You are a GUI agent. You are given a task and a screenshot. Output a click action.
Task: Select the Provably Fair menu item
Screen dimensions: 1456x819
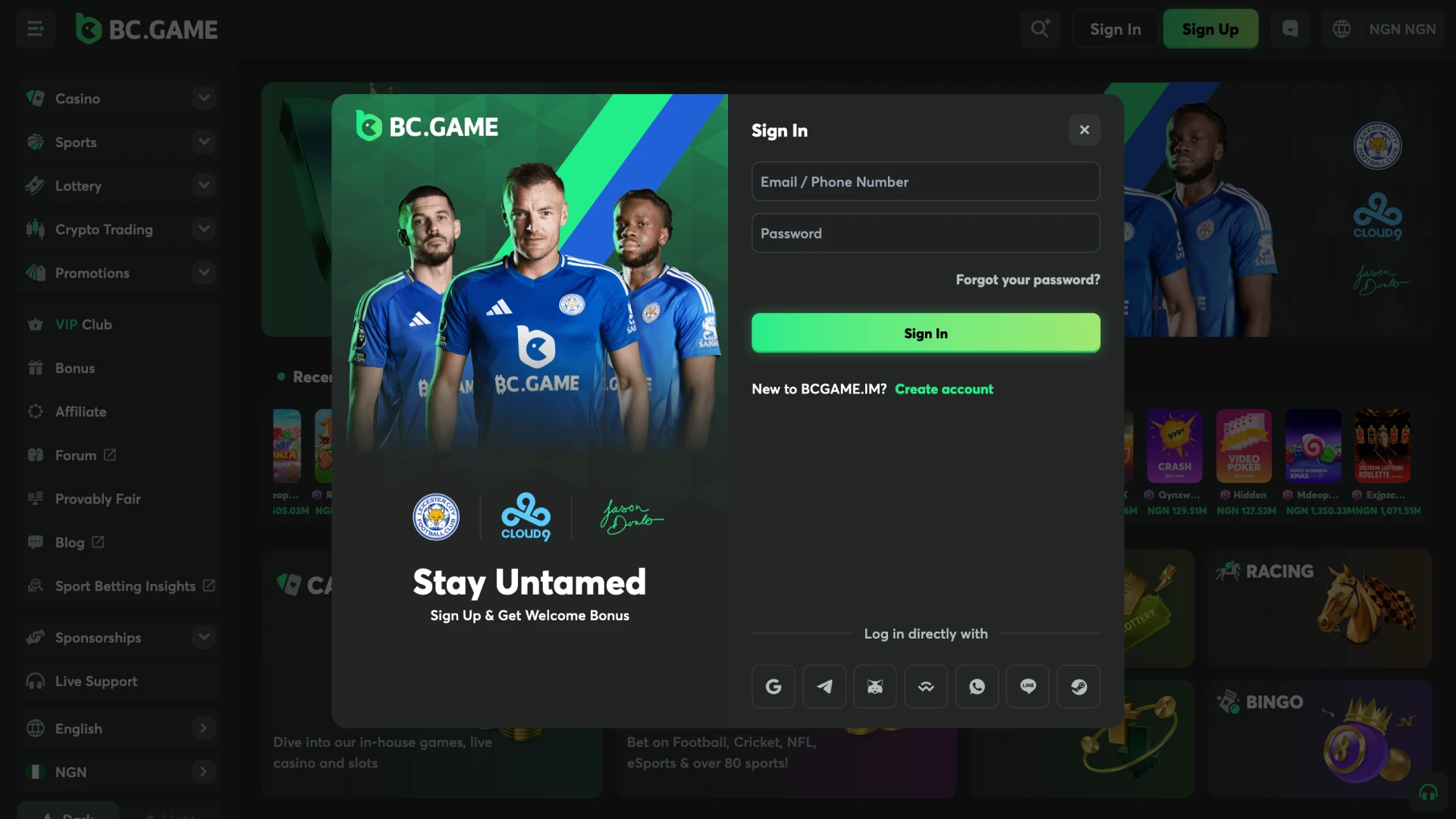tap(97, 497)
